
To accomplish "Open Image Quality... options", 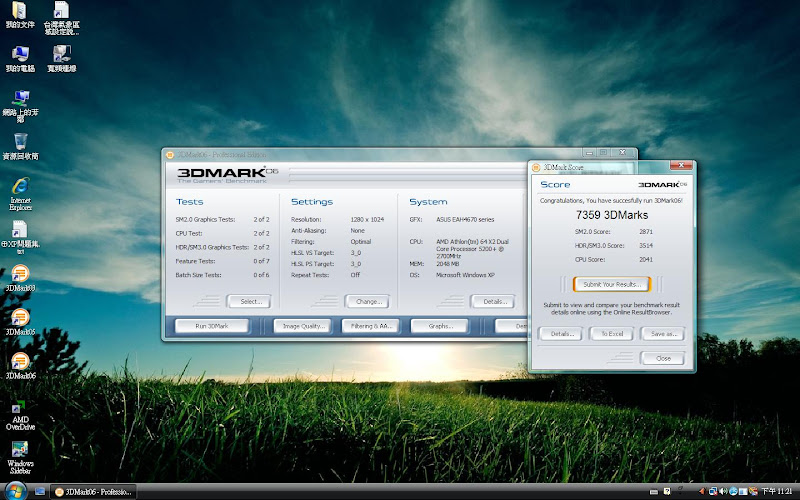I will 303,326.
